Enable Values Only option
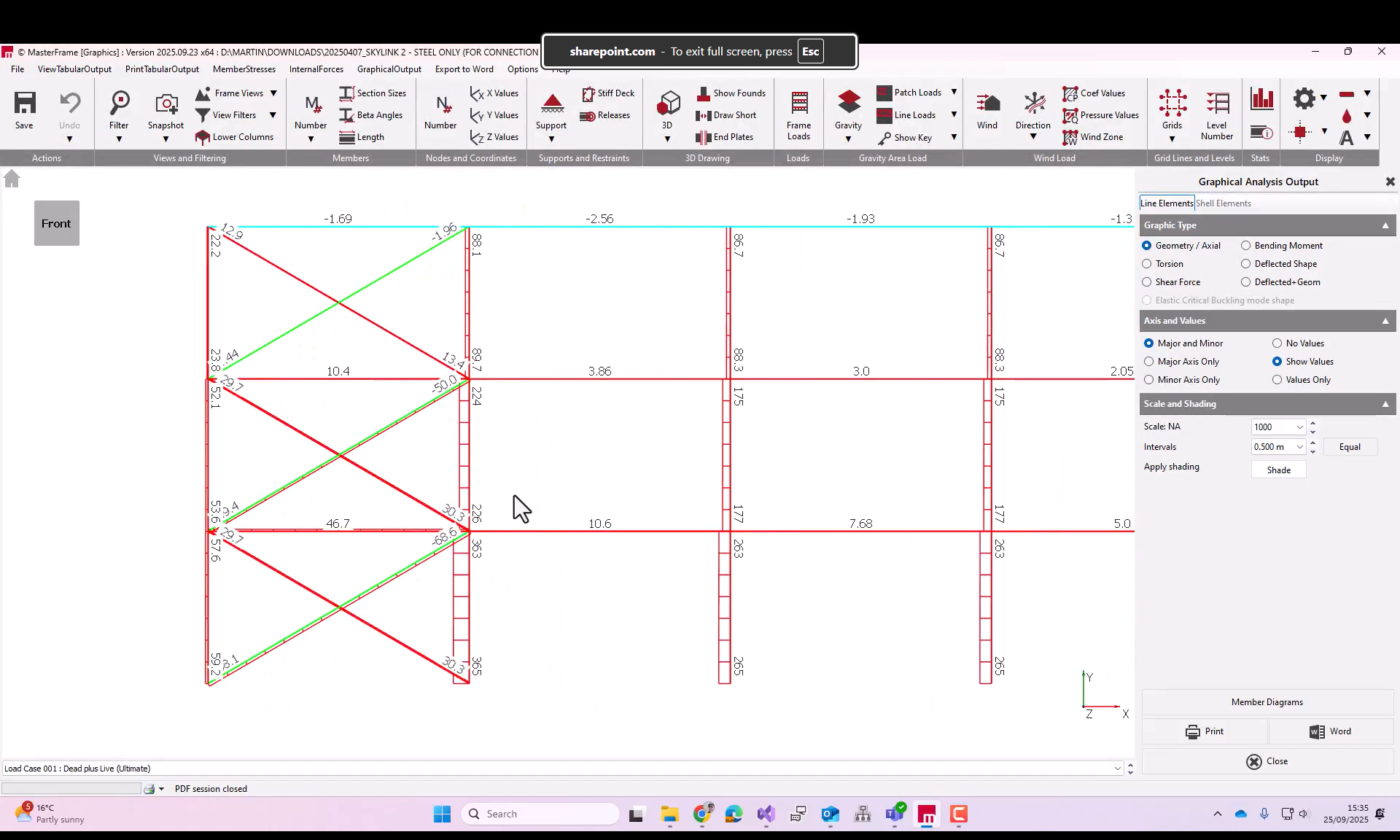Viewport: 1400px width, 840px height. [x=1277, y=380]
